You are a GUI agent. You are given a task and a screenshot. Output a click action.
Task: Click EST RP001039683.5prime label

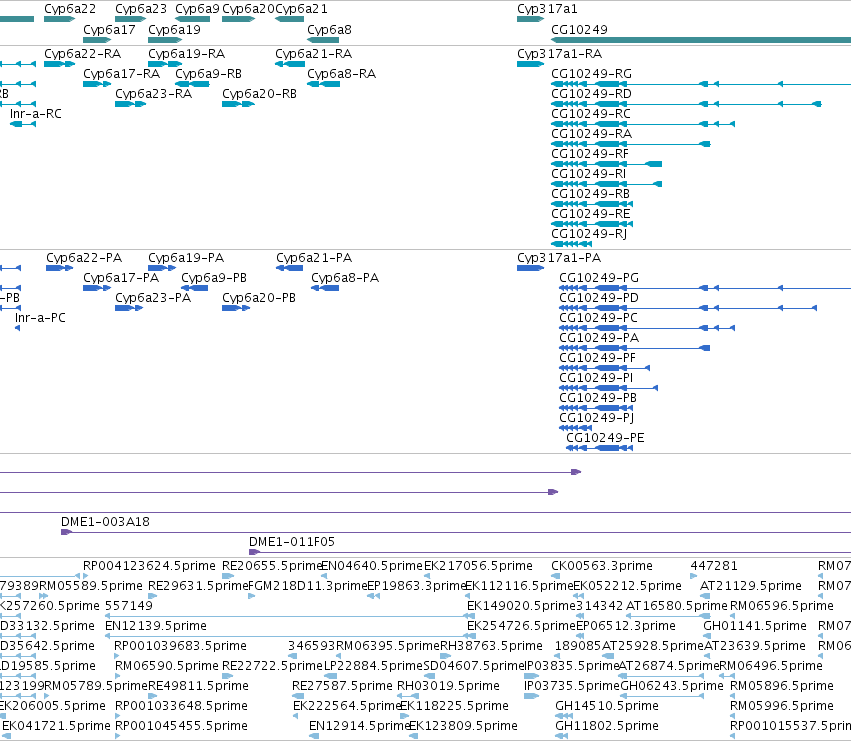coord(180,647)
